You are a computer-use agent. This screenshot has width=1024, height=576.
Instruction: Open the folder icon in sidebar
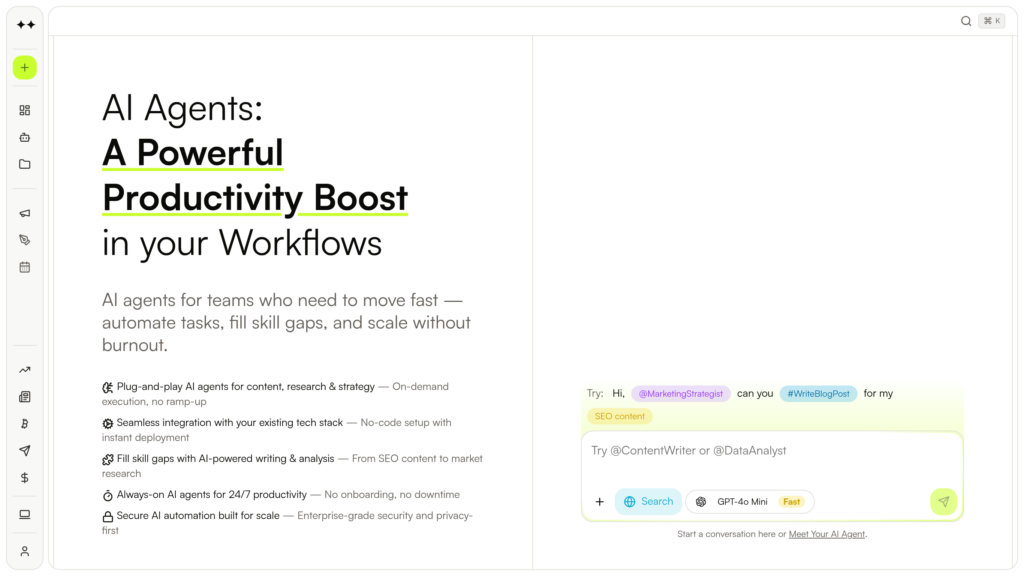(x=25, y=164)
